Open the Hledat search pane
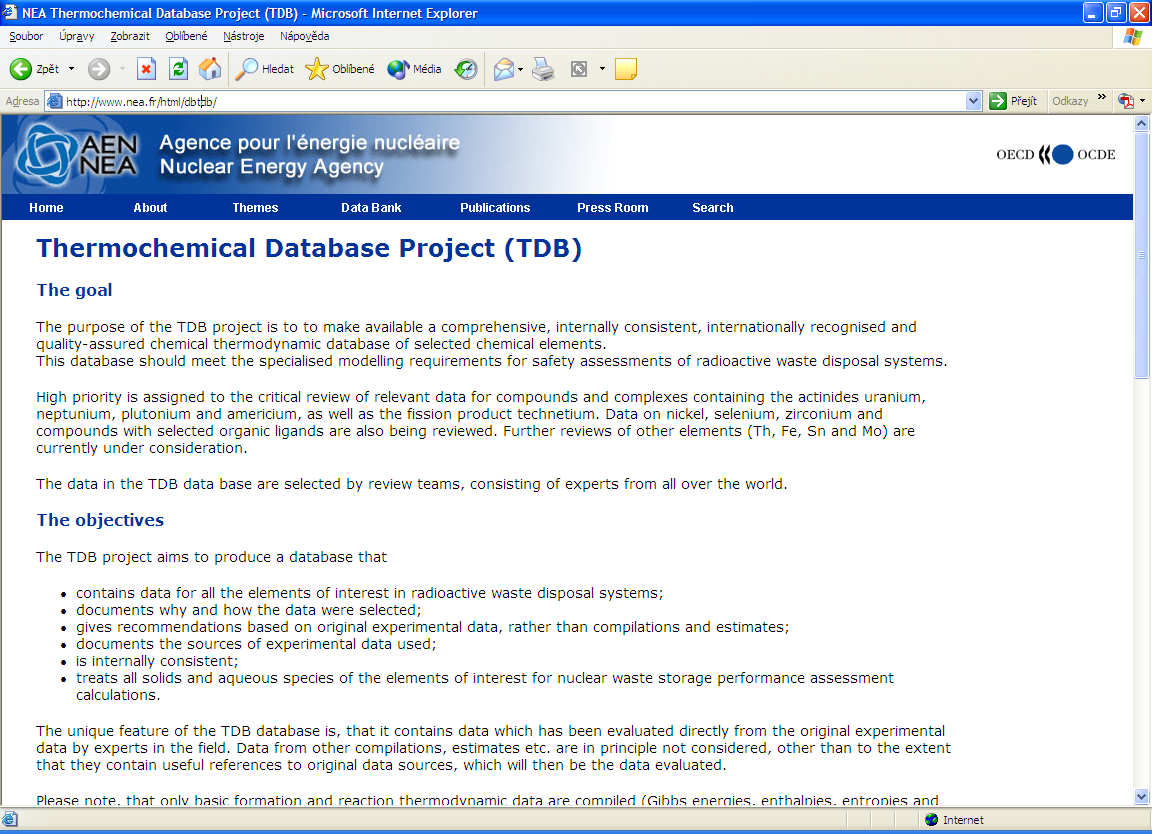 coord(264,69)
